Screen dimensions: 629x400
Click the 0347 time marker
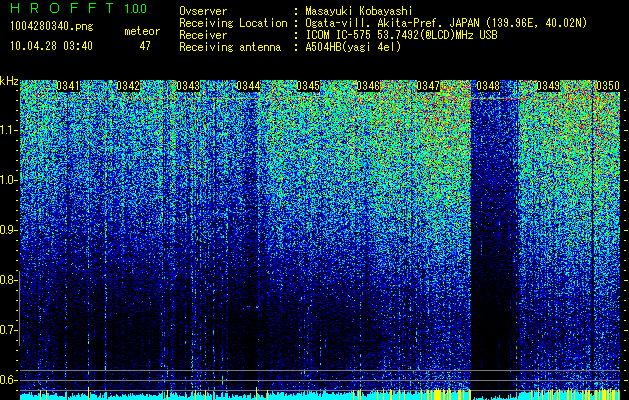[428, 86]
